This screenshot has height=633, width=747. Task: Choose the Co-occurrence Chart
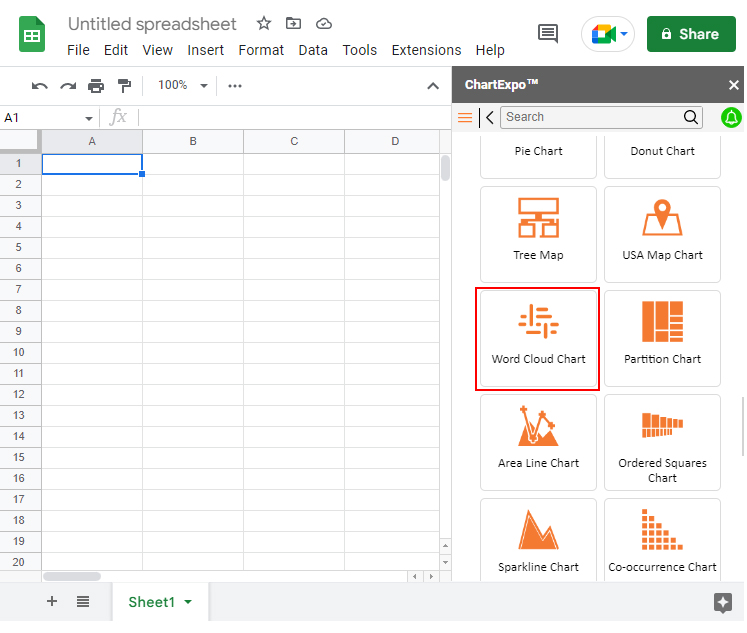662,540
